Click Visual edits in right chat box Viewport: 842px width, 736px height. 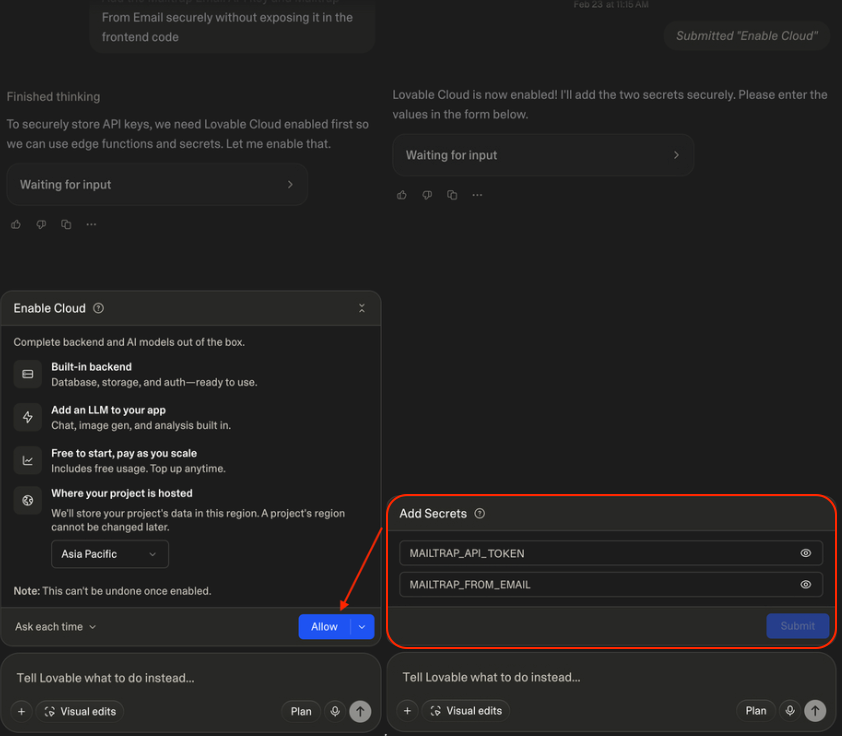(466, 711)
